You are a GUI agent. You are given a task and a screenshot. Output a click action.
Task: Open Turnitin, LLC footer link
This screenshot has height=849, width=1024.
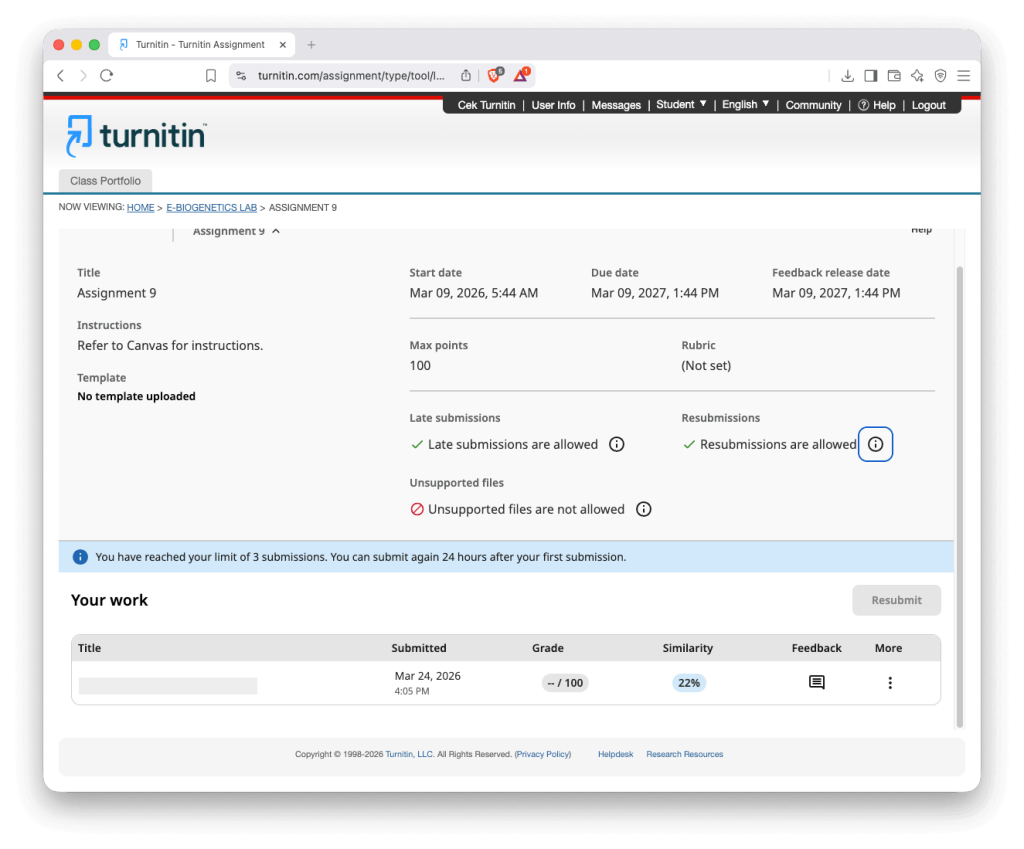pyautogui.click(x=409, y=754)
